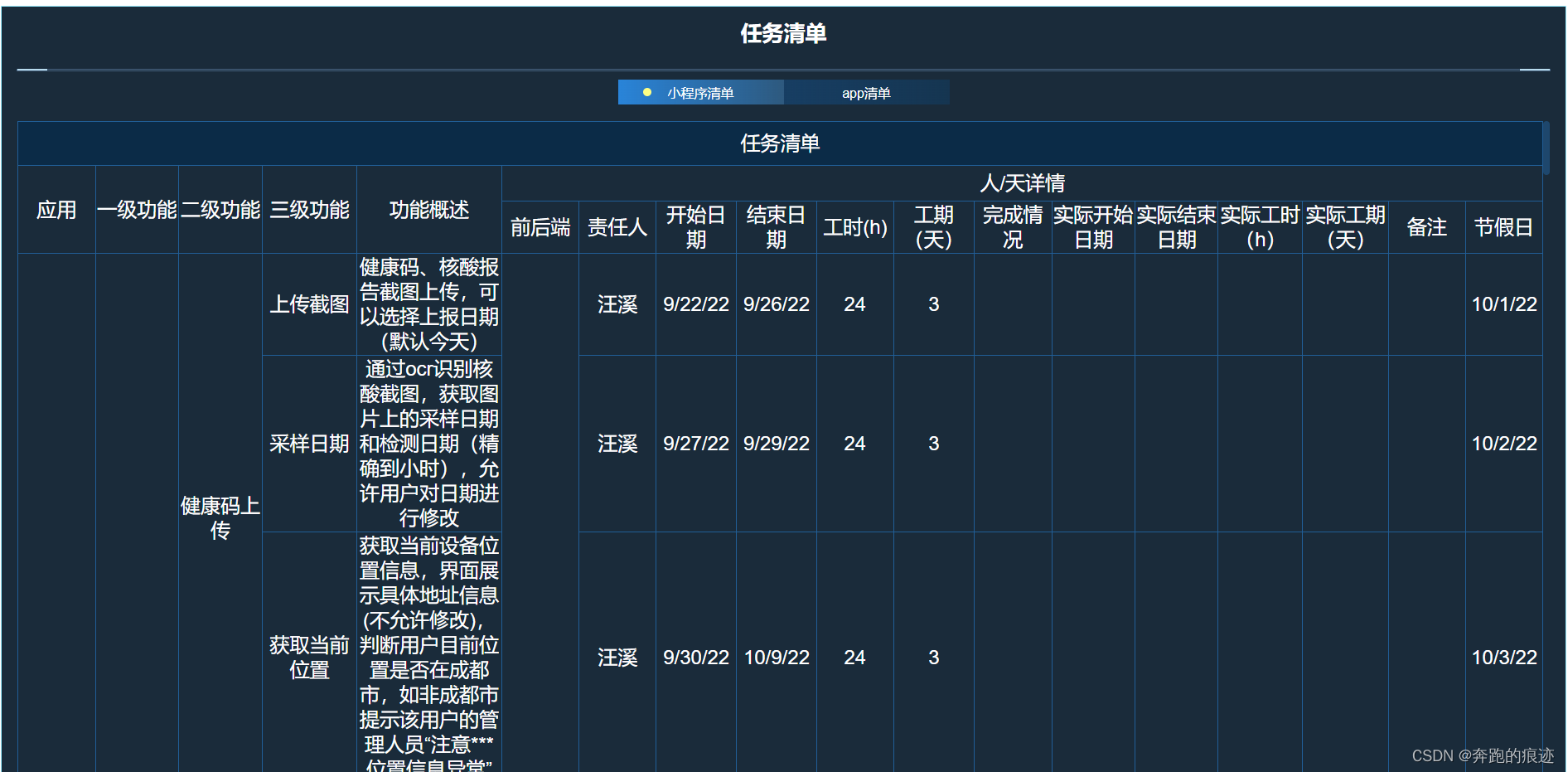Viewport: 1568px width, 772px height.
Task: Click holiday date 10/2/22
Action: coord(1504,444)
